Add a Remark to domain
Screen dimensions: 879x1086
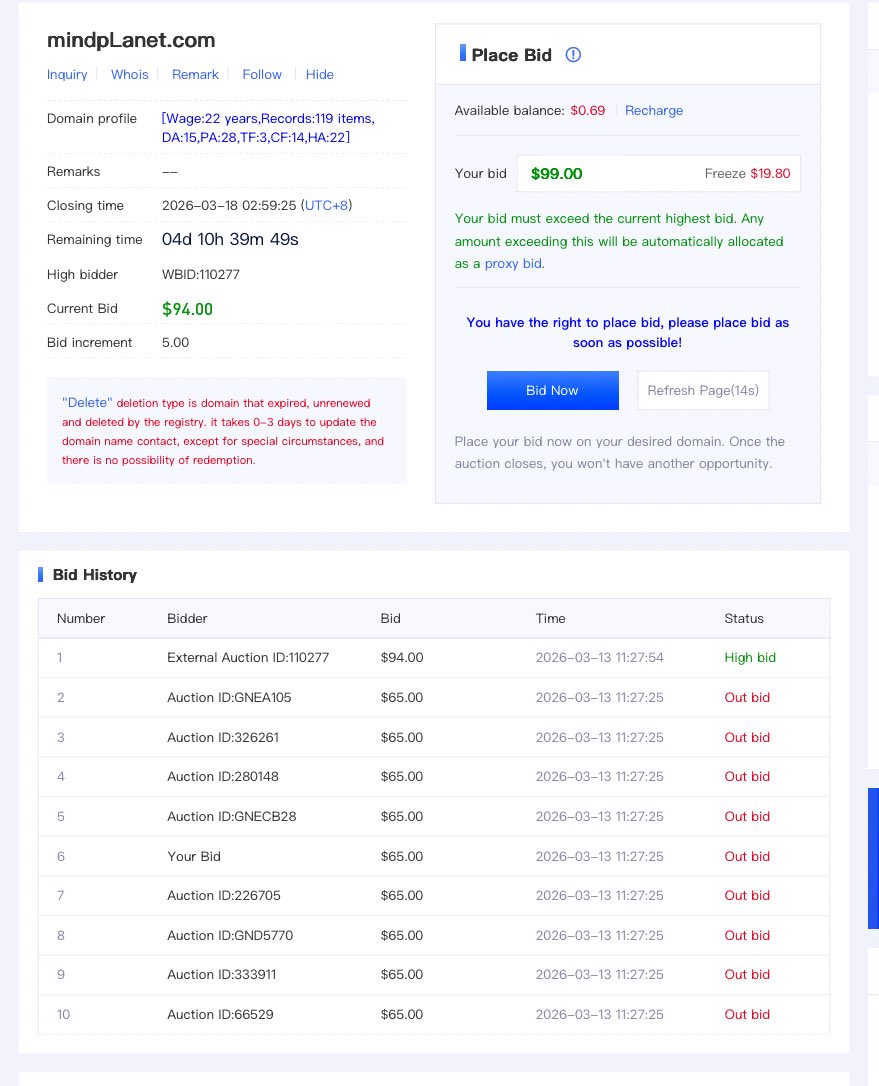(x=195, y=75)
